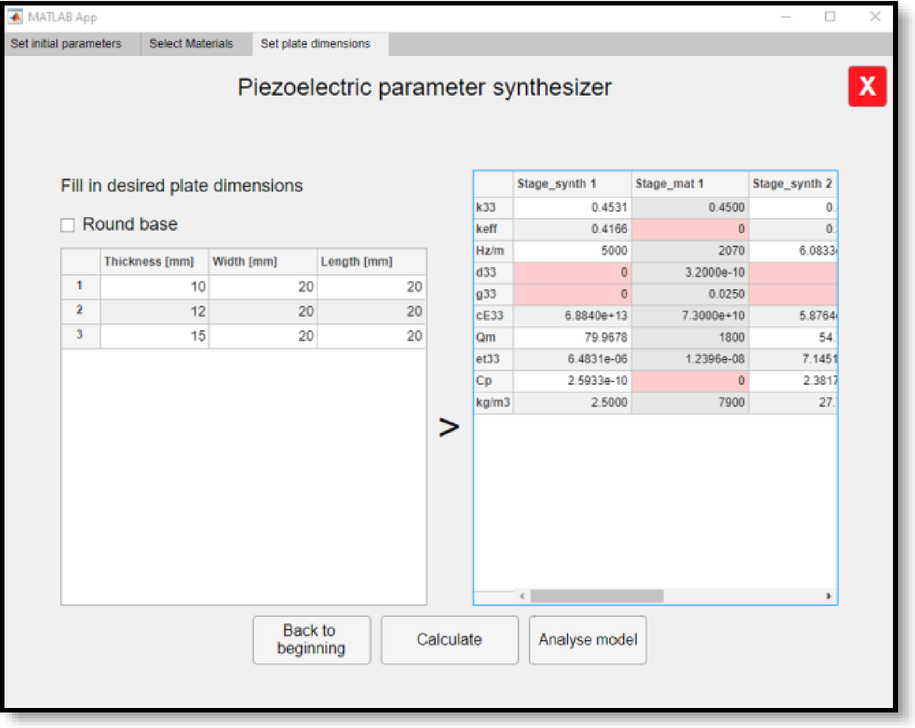Click the horizontal scrollbar right arrow
915x728 pixels.
(x=828, y=596)
